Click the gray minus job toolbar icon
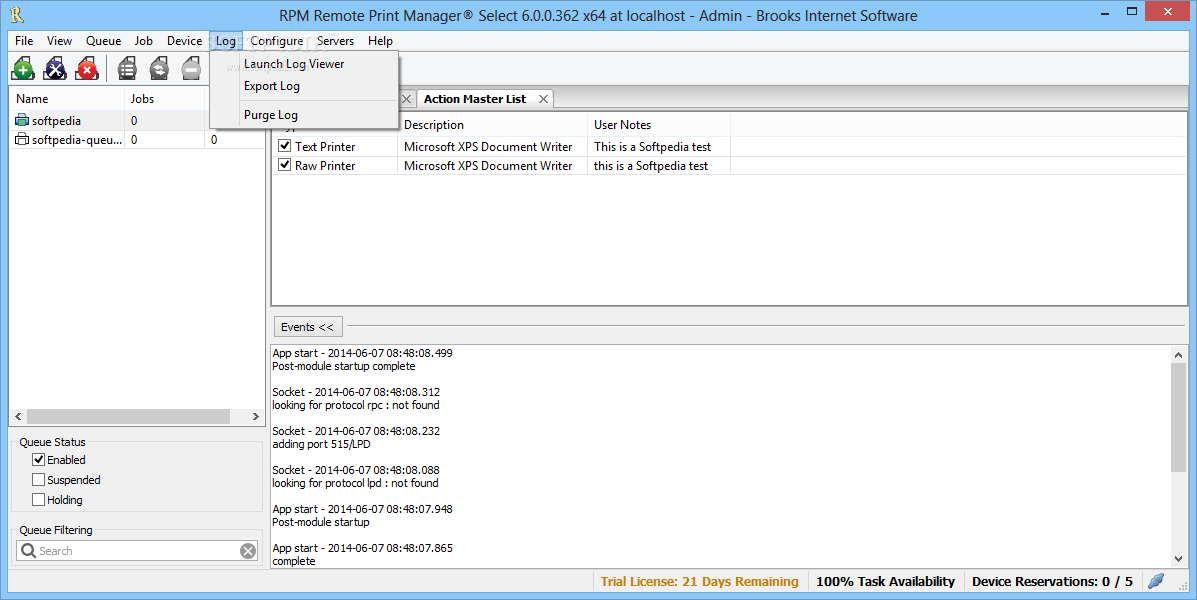Viewport: 1197px width, 600px height. pyautogui.click(x=191, y=69)
